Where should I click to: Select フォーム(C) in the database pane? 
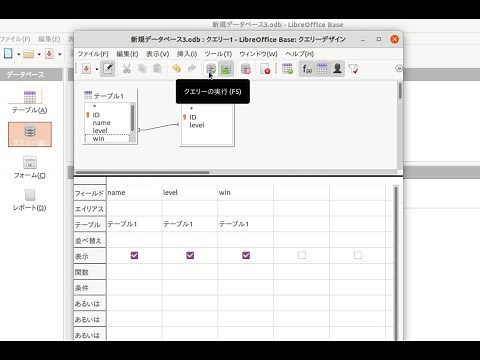(30, 167)
